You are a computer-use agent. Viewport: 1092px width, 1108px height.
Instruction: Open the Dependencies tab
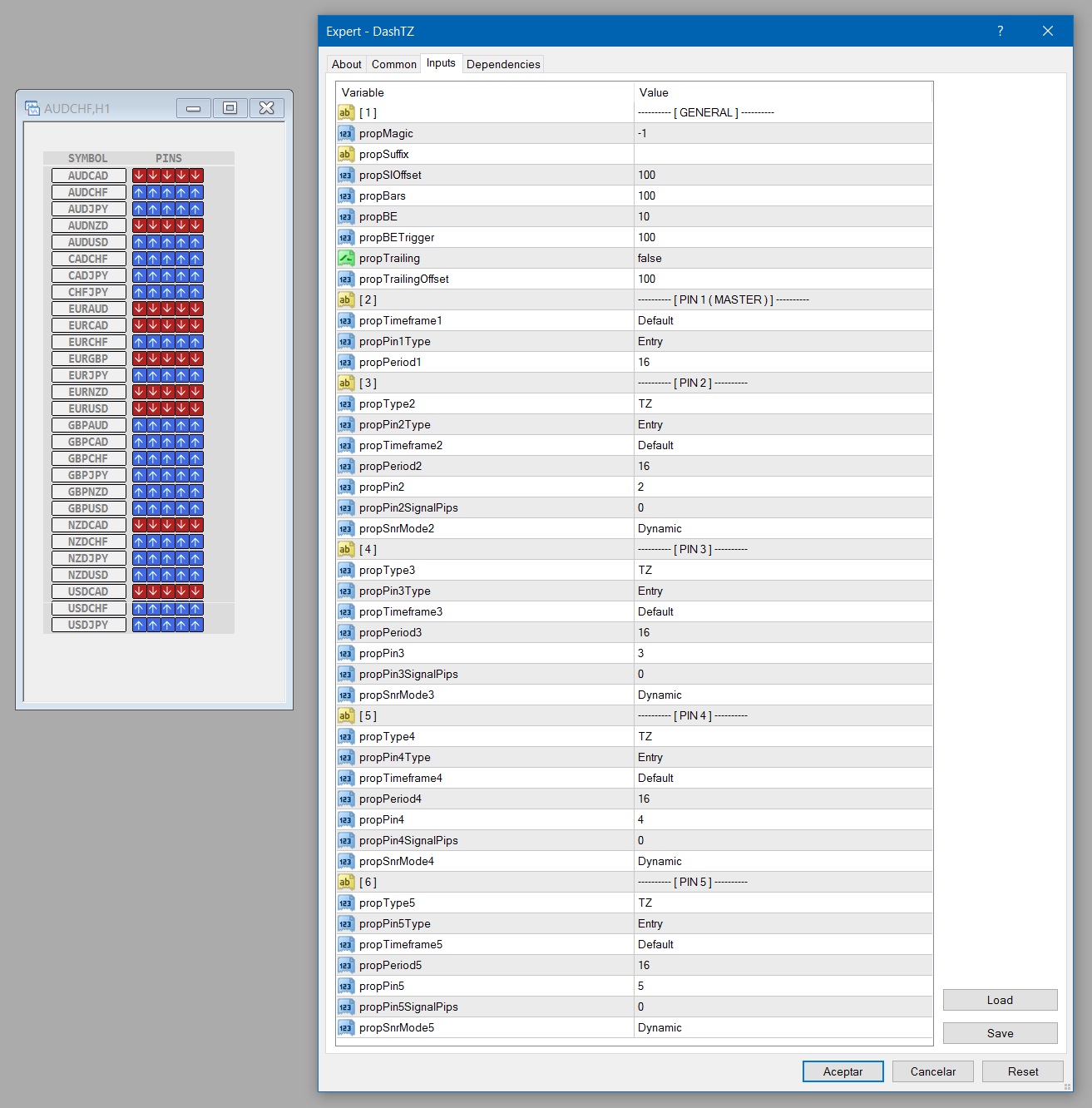pyautogui.click(x=503, y=64)
